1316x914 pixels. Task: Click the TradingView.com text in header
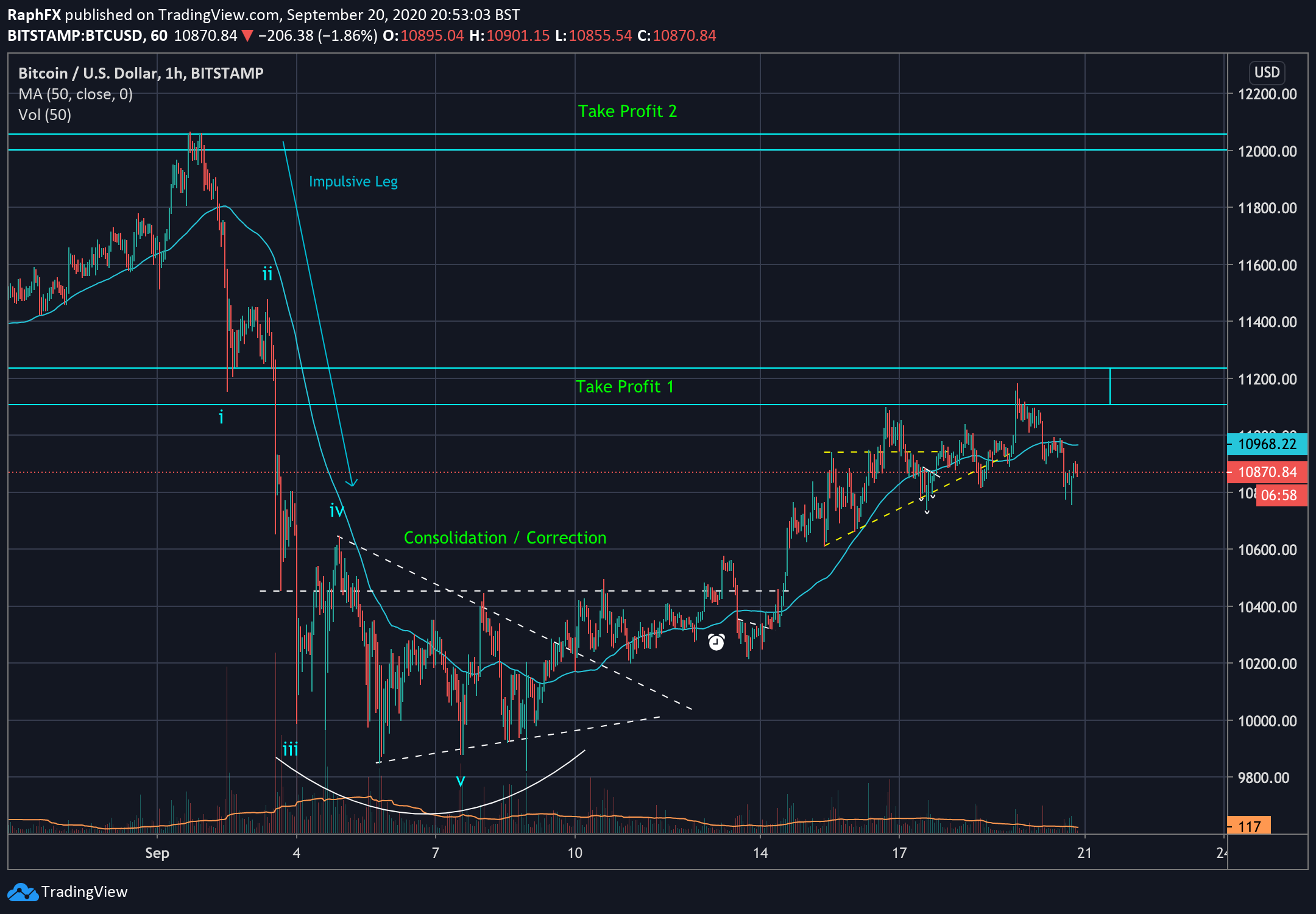(x=218, y=15)
